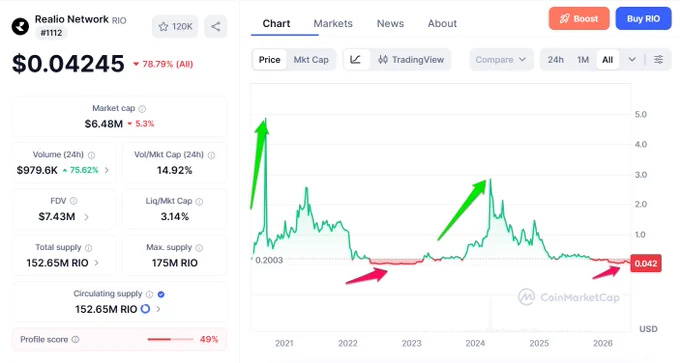The image size is (680, 363).
Task: Click the verified checkmark beside Circulating supply
Action: tap(161, 294)
